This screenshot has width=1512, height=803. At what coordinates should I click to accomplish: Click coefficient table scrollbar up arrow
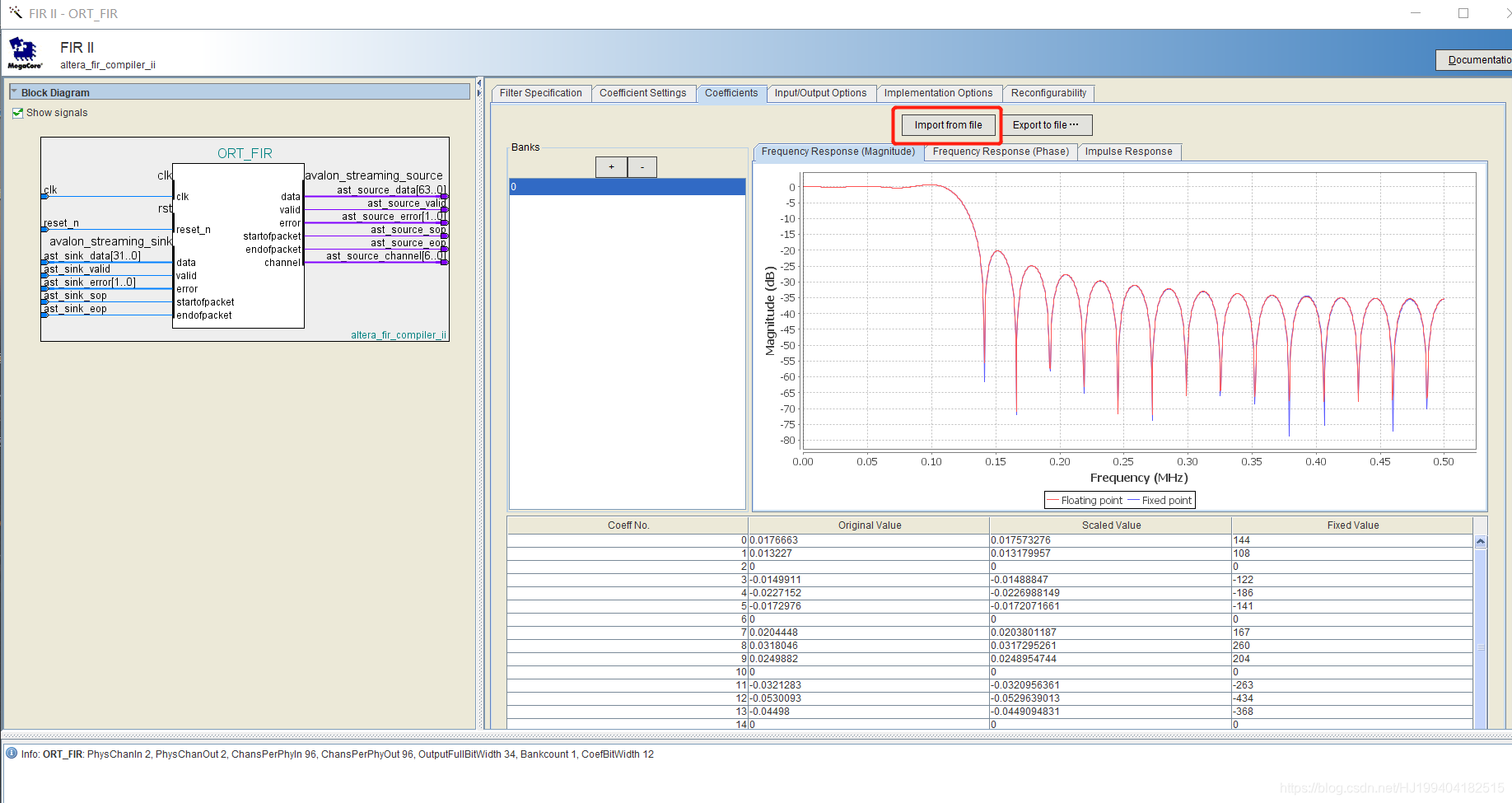[1481, 542]
